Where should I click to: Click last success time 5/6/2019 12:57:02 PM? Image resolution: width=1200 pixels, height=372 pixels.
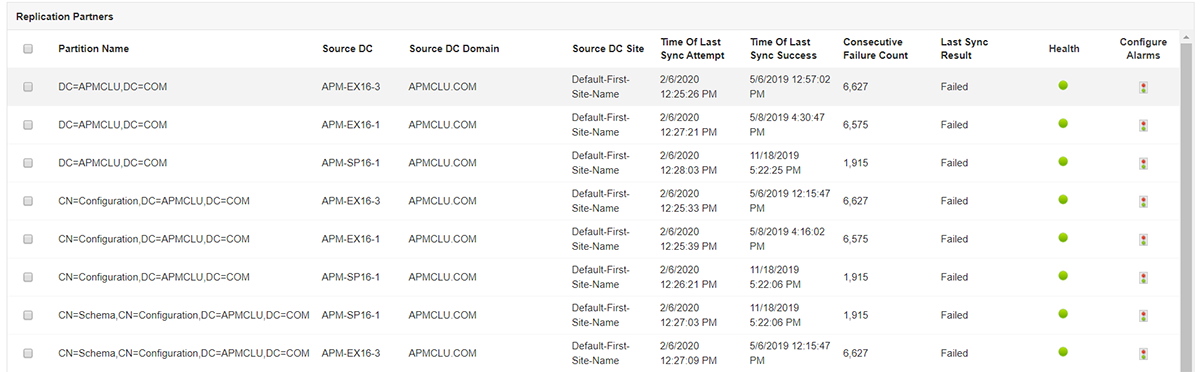789,87
